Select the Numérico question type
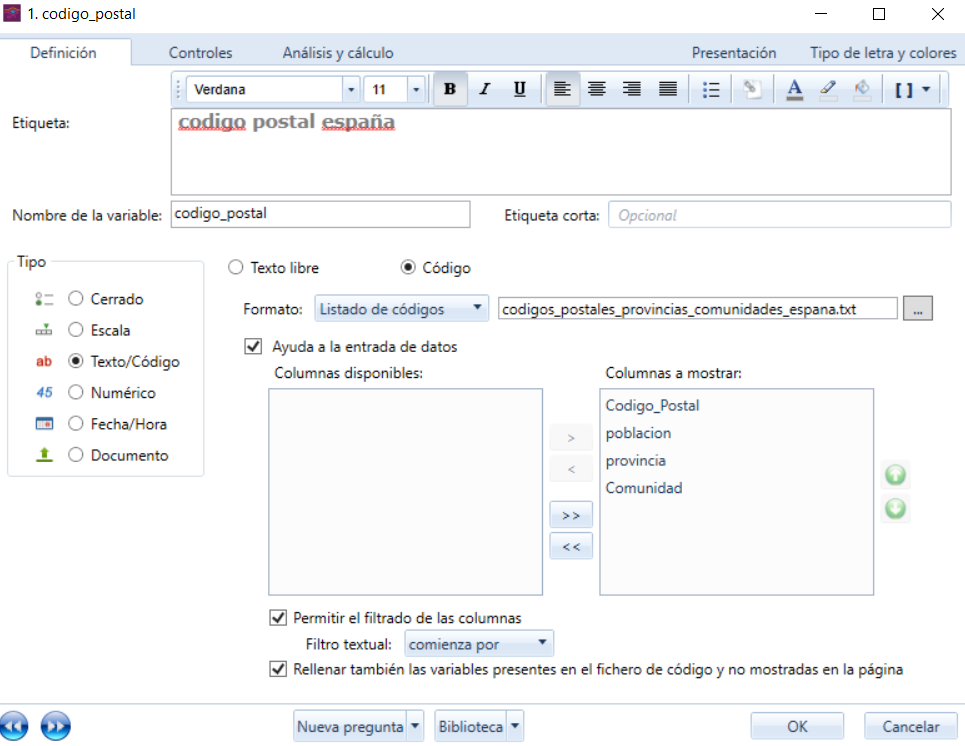 coord(76,392)
